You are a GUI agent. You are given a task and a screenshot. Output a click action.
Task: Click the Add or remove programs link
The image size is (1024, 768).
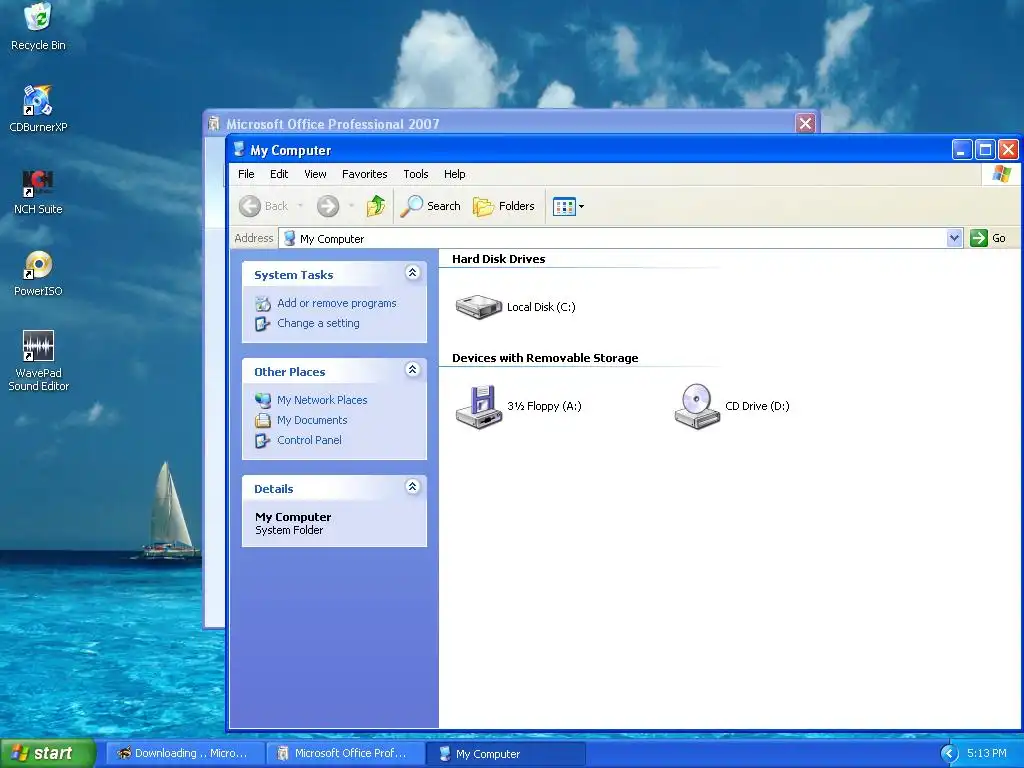(336, 303)
